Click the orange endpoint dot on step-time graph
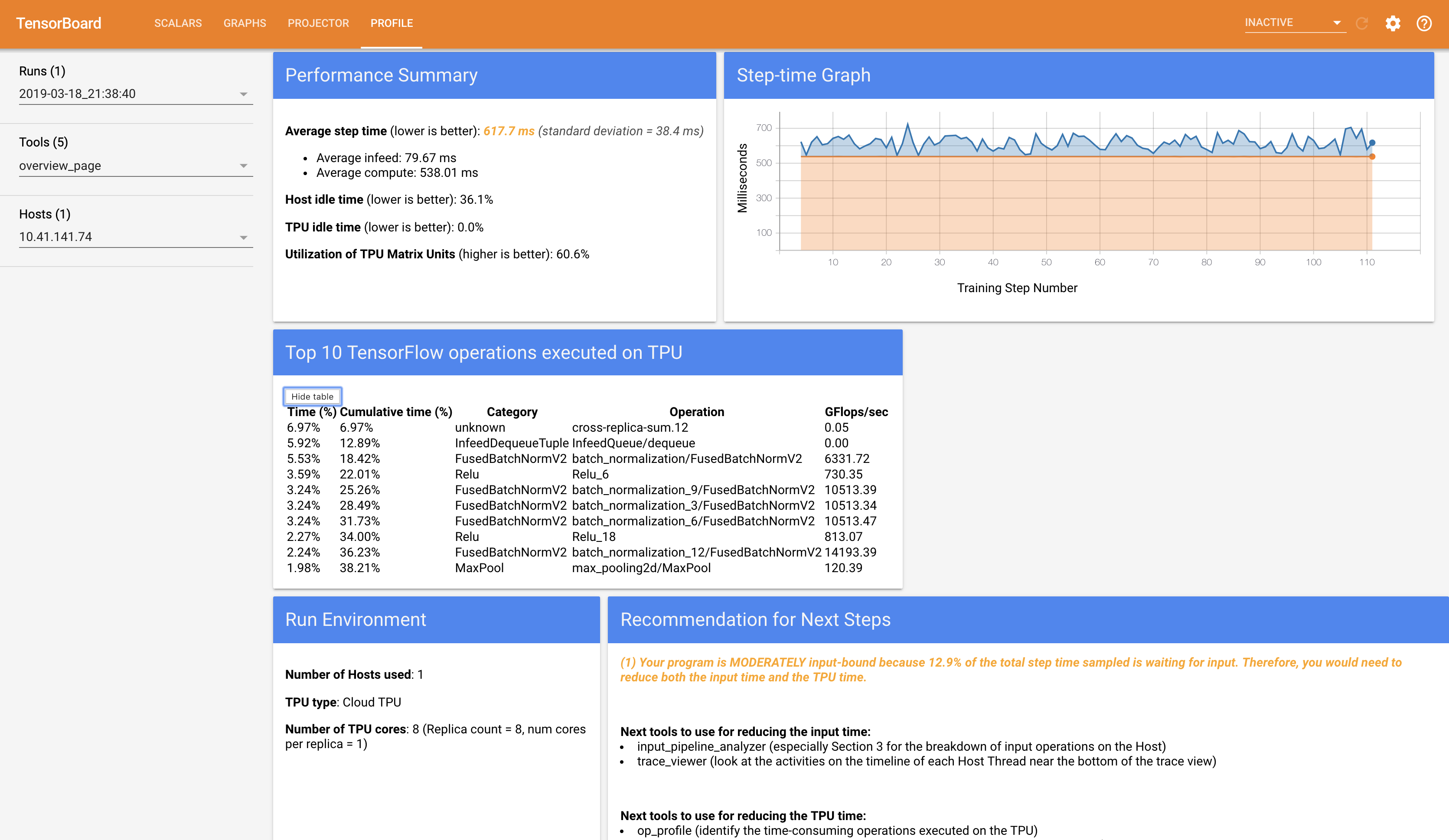This screenshot has width=1449, height=840. click(1372, 156)
